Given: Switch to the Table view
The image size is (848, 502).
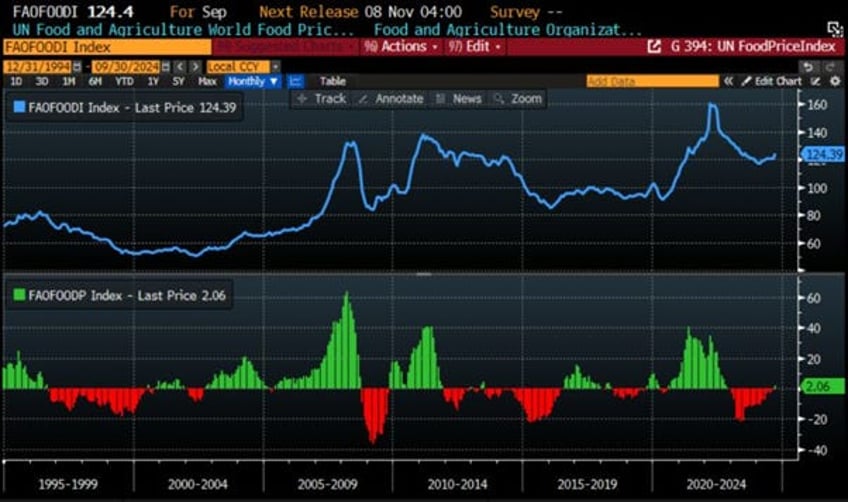Looking at the screenshot, I should point(332,82).
